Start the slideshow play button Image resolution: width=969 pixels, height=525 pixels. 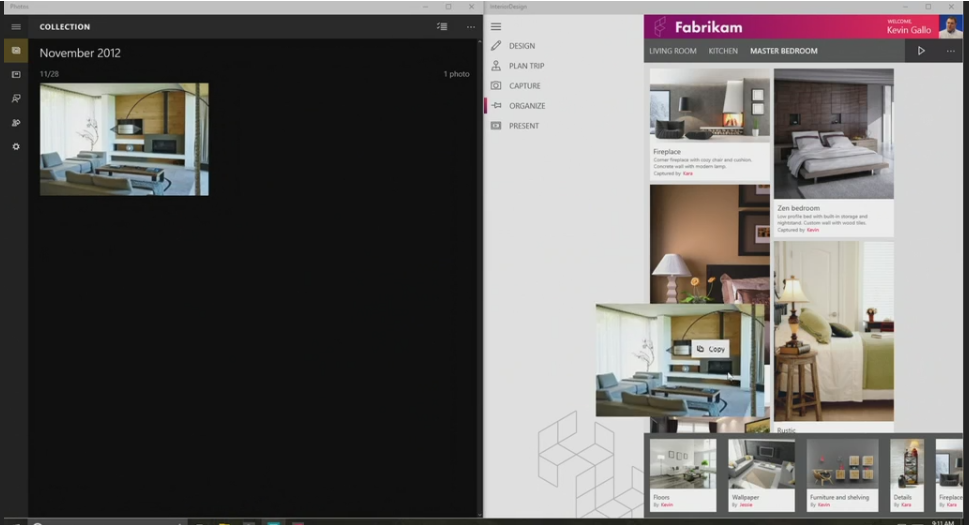click(x=921, y=51)
